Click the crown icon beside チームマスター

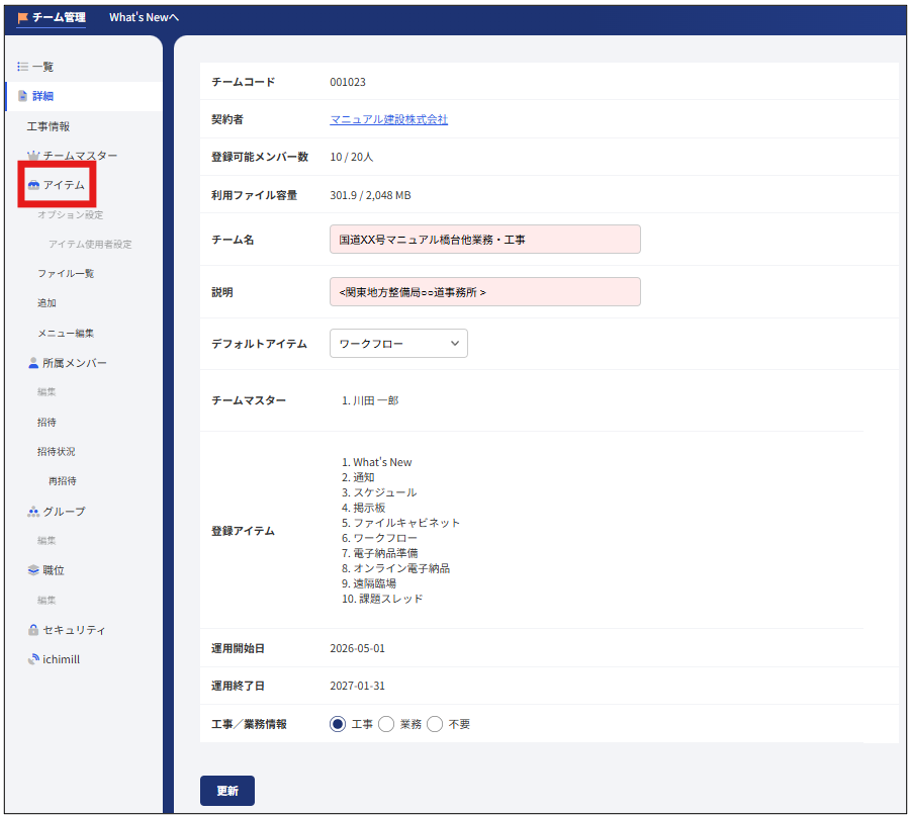(34, 155)
